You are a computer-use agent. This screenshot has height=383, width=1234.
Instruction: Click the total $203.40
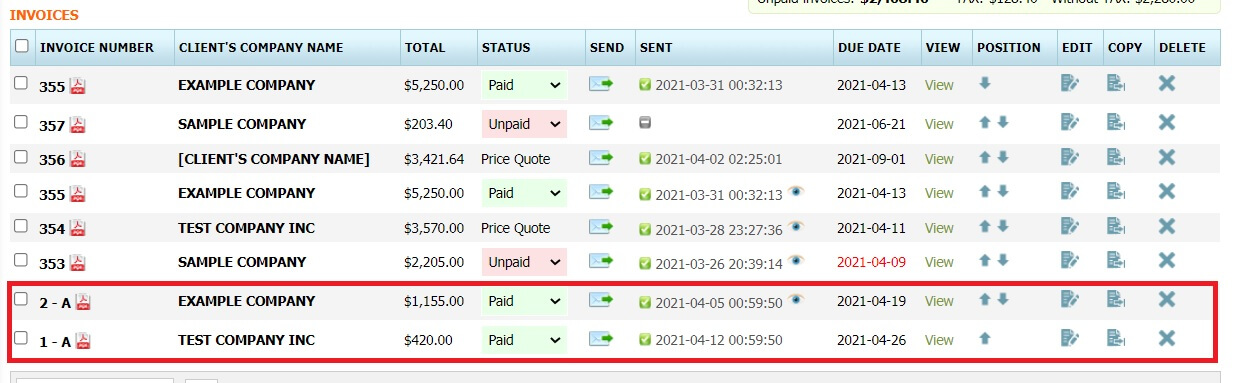coord(429,124)
